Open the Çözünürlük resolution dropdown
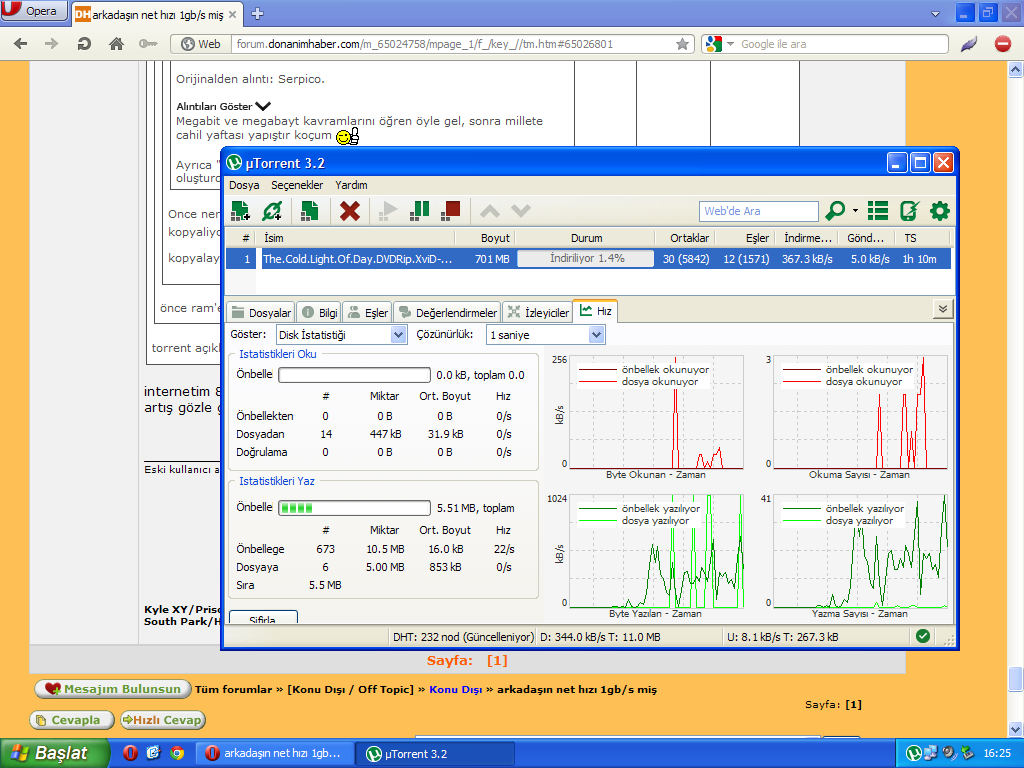The height and width of the screenshot is (768, 1024). tap(596, 334)
